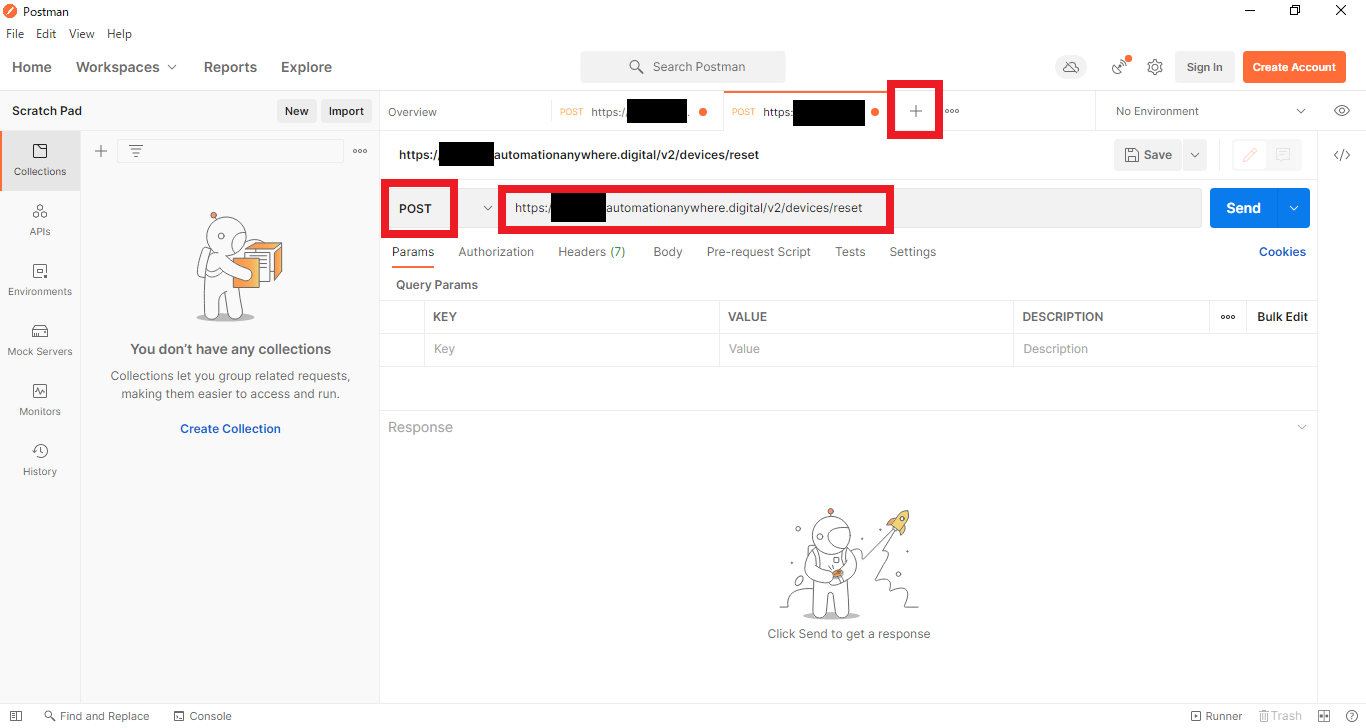Switch to the Headers (7) tab
Screen dimensions: 1366x728
click(x=592, y=252)
